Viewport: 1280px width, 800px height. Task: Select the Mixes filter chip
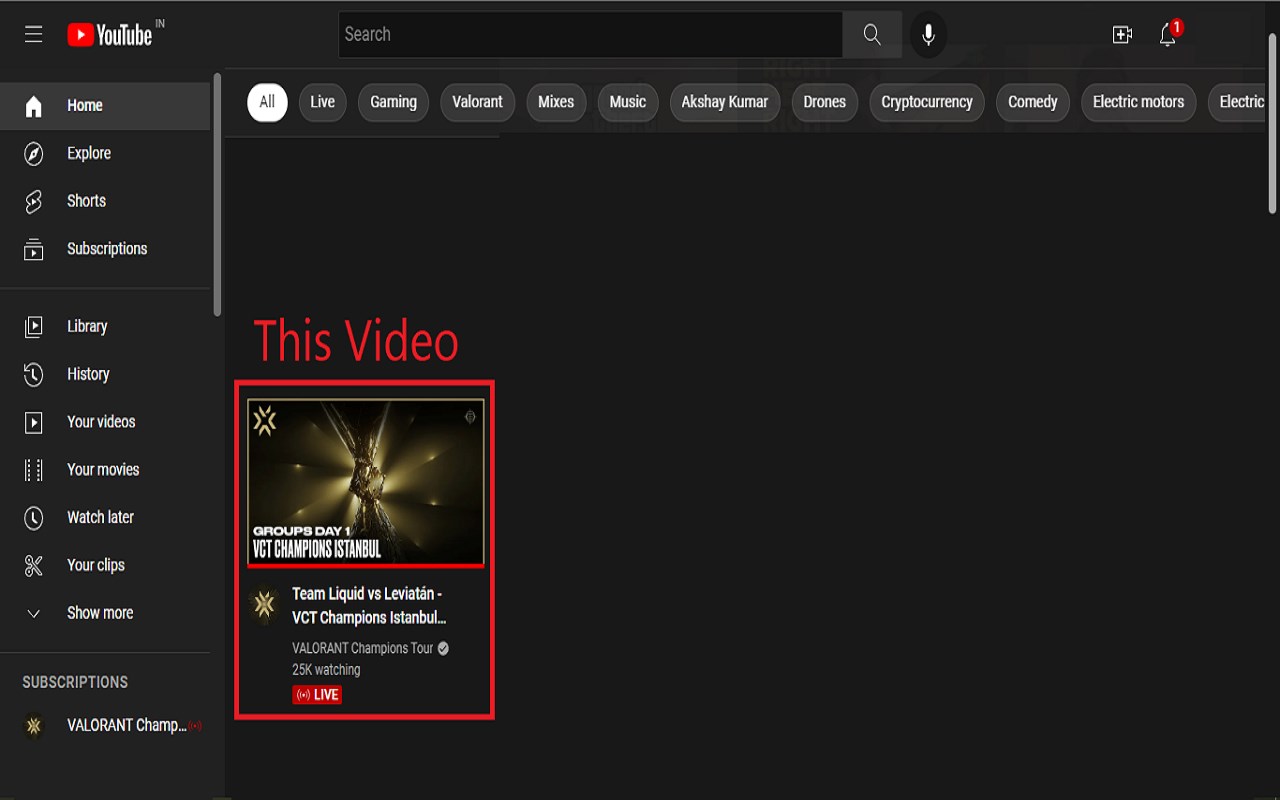coord(556,102)
